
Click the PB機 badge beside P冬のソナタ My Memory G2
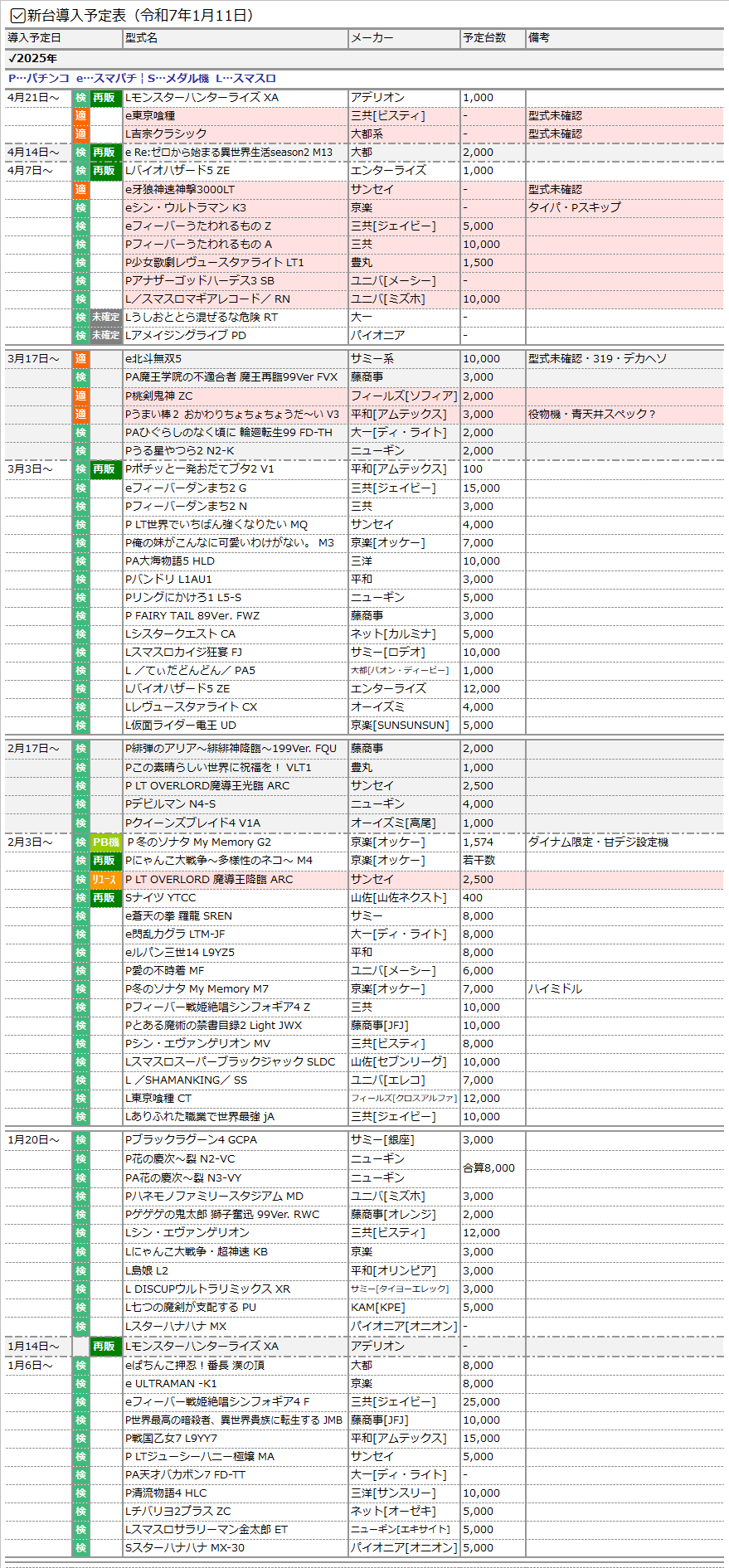(106, 842)
